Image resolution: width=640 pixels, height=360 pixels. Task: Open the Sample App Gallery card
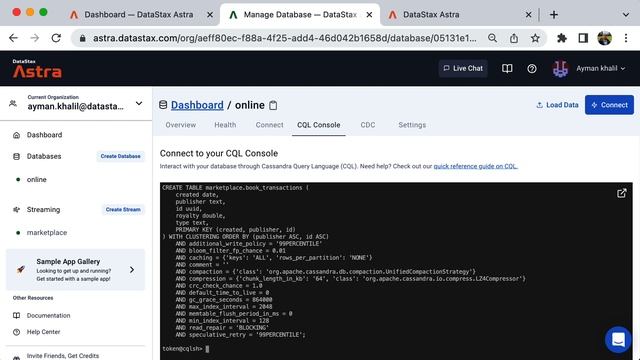pos(76,269)
